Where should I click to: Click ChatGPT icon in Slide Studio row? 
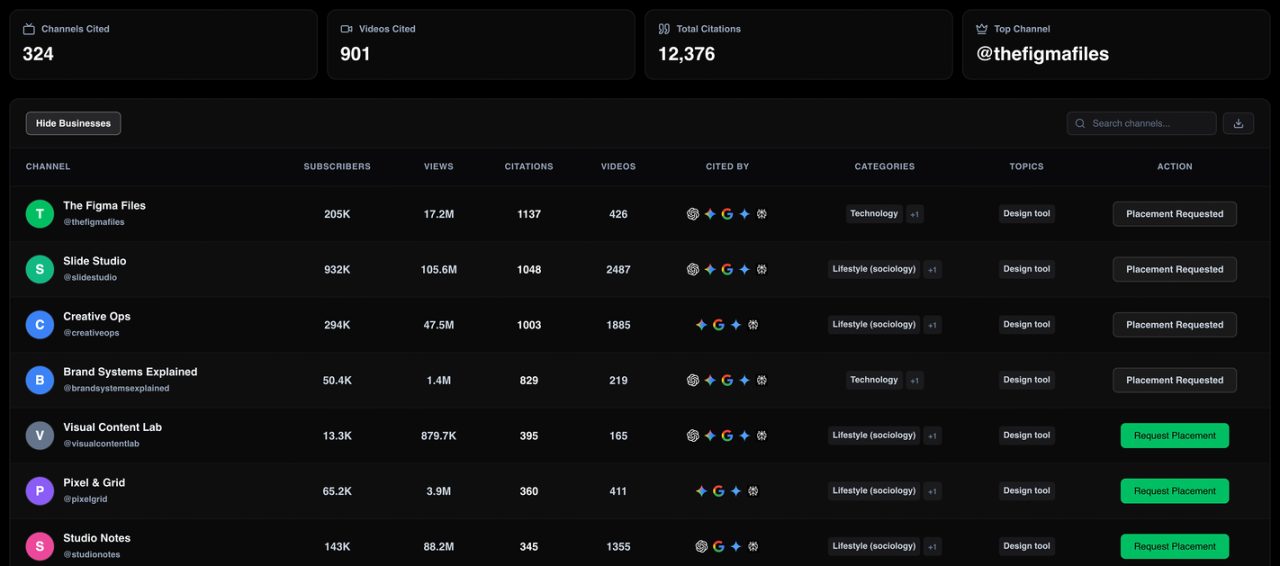pyautogui.click(x=693, y=269)
